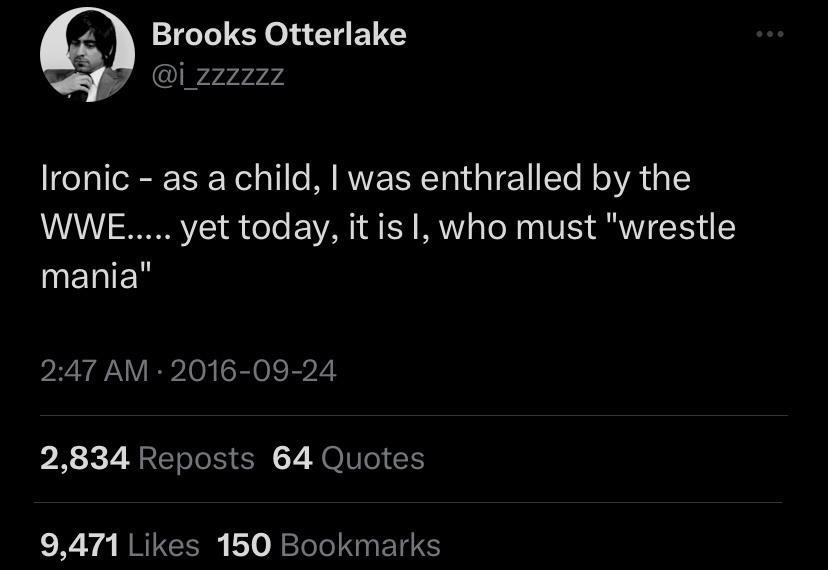Open the Brooks Otterlake display name link

[x=279, y=35]
